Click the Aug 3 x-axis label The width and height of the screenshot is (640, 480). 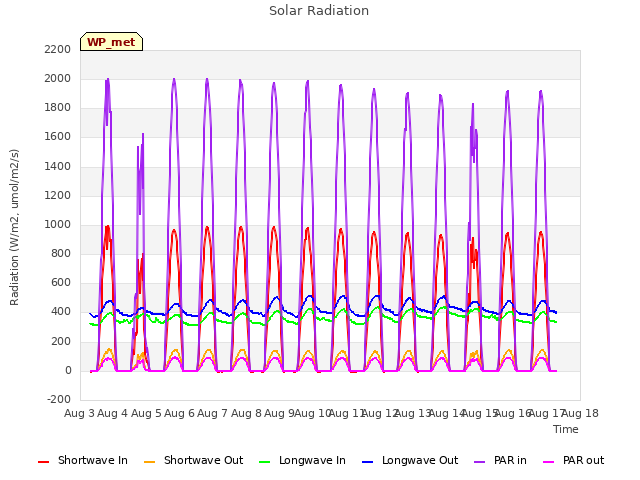tap(79, 413)
